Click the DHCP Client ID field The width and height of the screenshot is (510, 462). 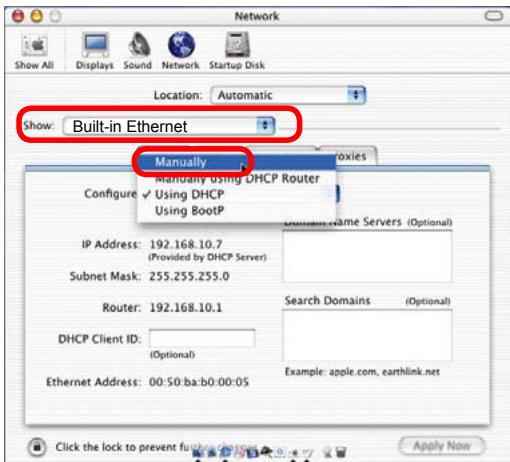[202, 339]
